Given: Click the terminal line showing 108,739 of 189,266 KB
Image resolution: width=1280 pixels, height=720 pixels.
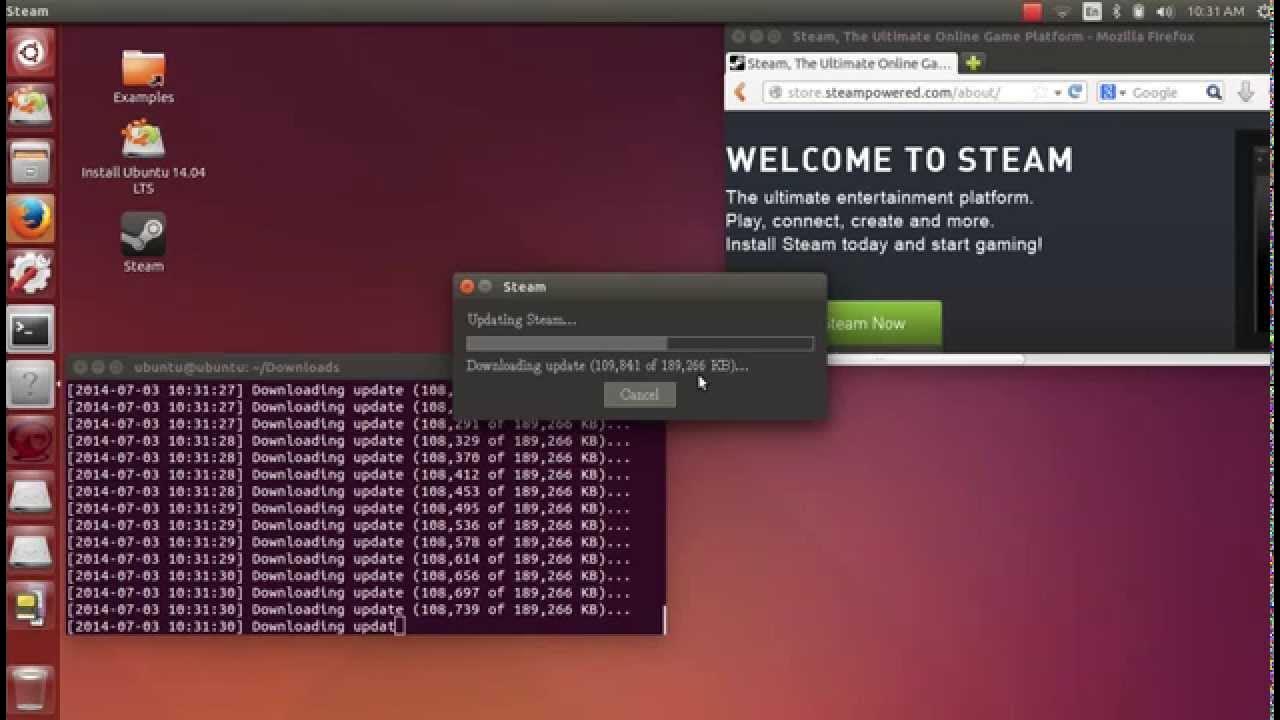Looking at the screenshot, I should pos(349,610).
